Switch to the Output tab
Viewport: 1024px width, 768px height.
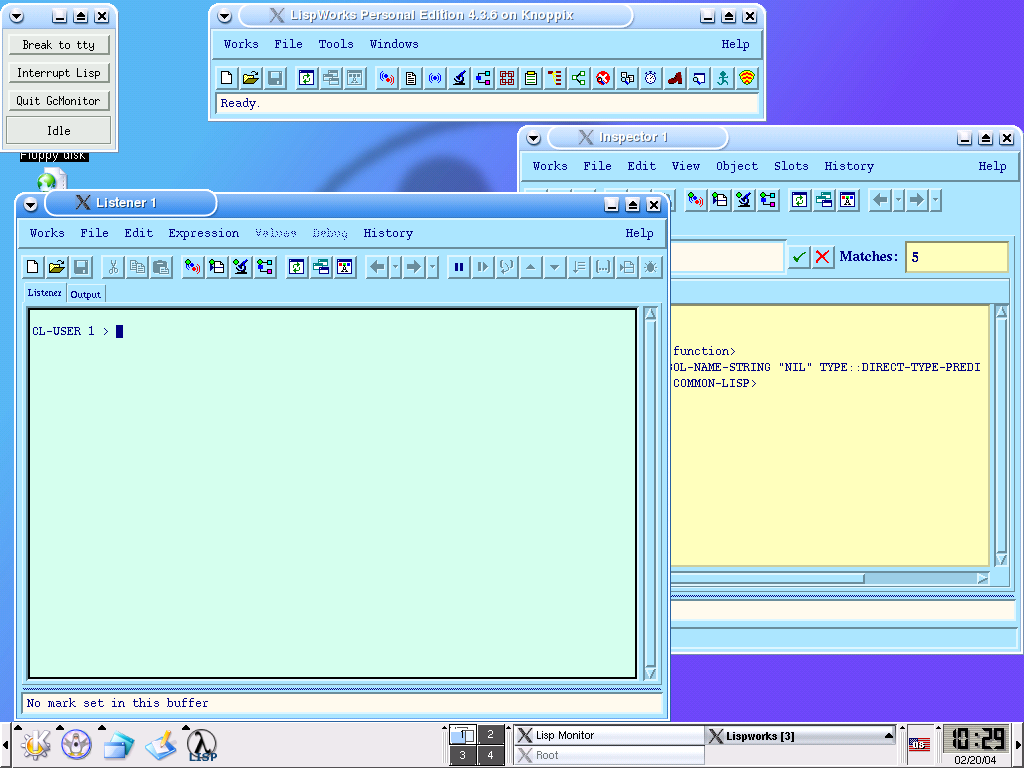point(85,294)
